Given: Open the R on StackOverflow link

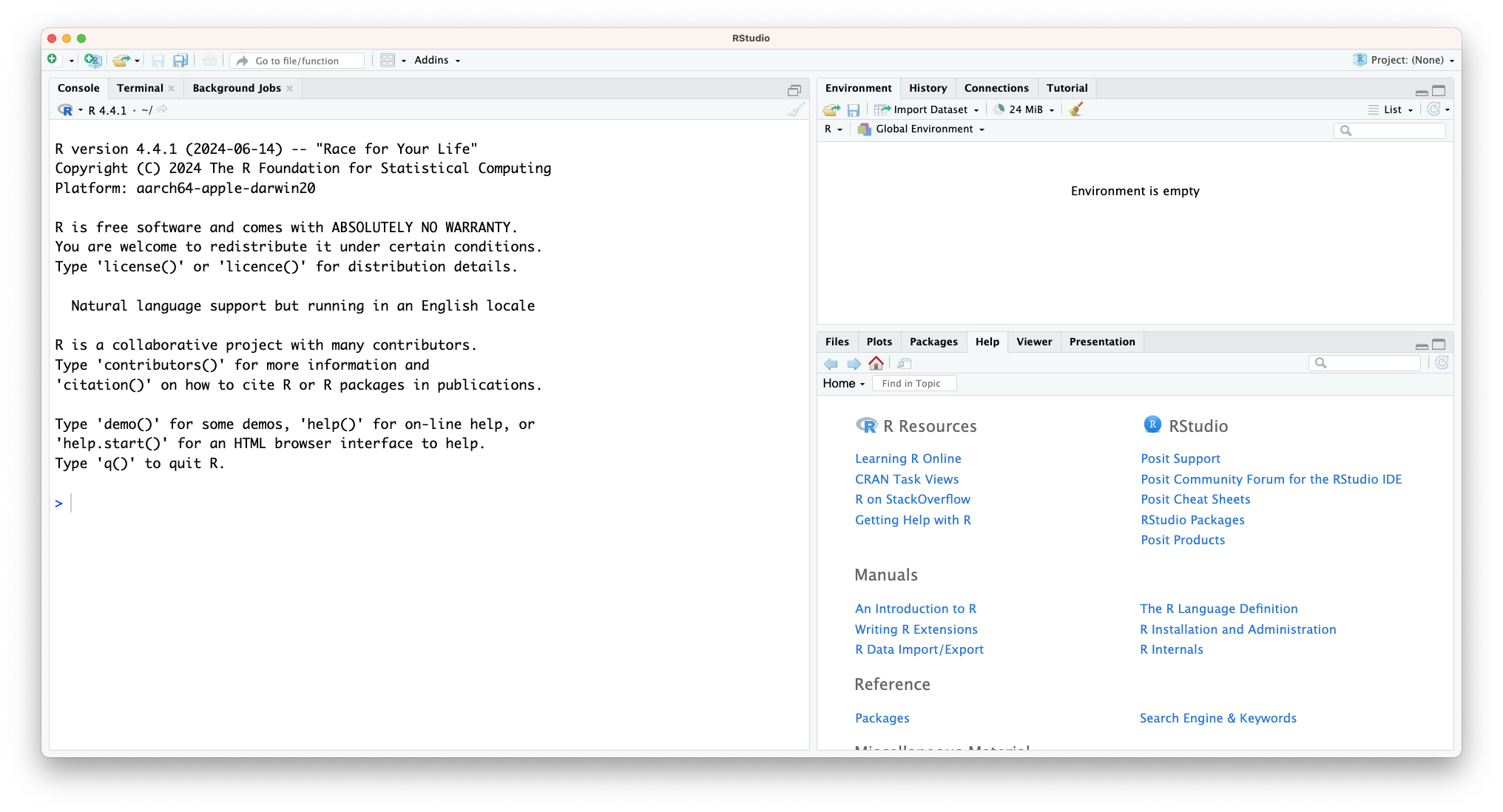Looking at the screenshot, I should click(913, 499).
